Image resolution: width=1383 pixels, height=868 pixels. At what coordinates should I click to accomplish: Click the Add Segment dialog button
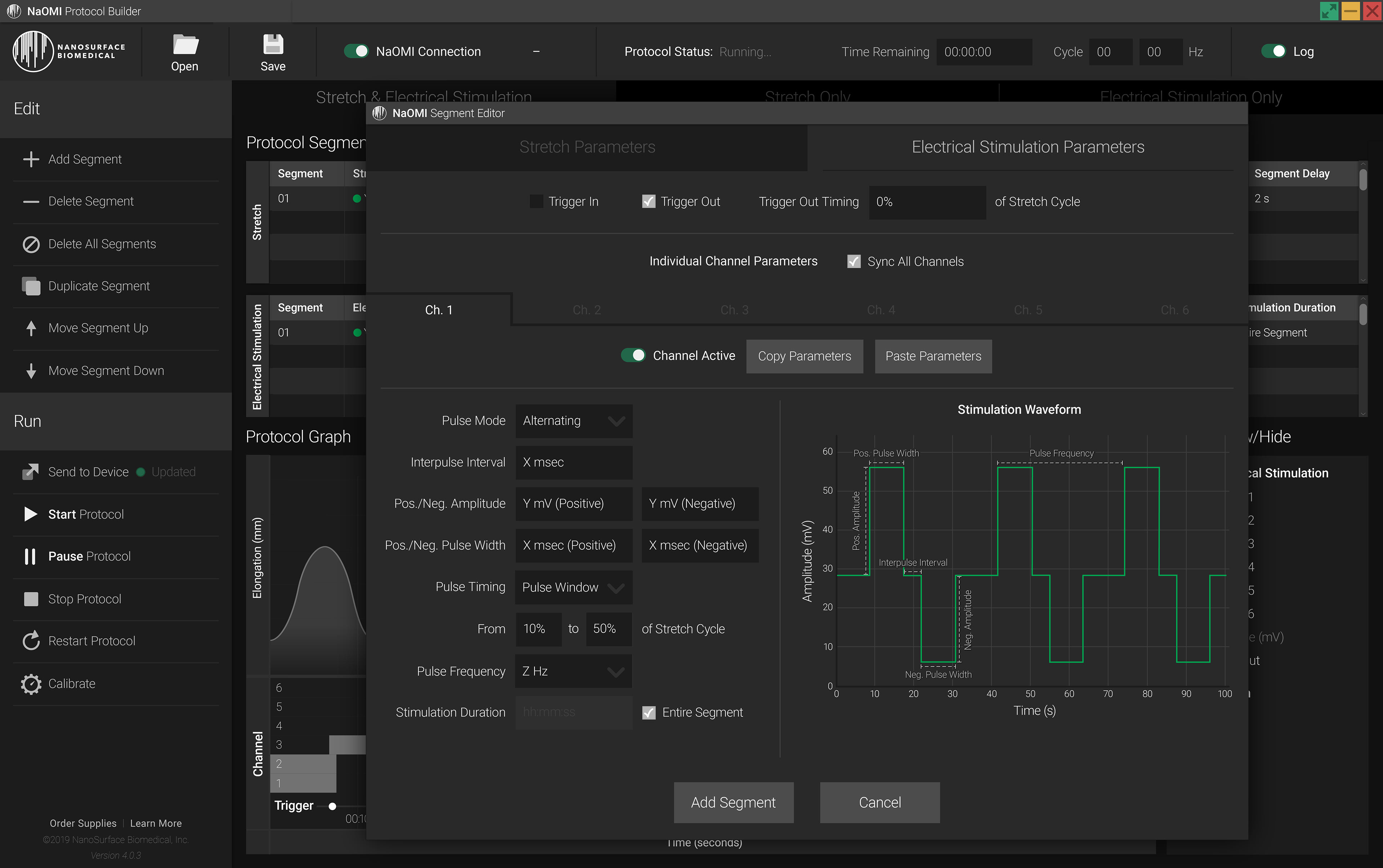point(733,802)
